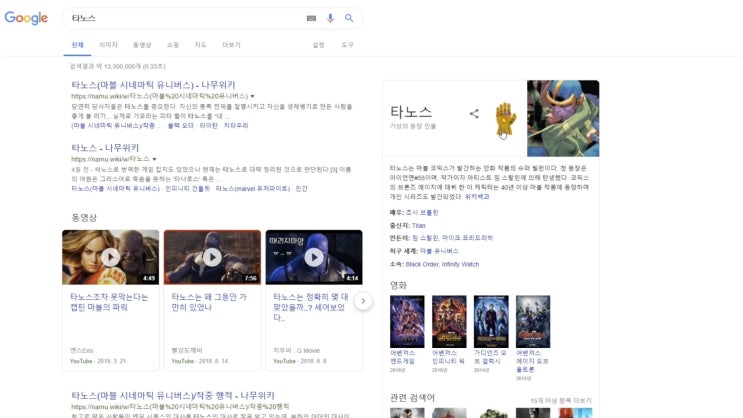This screenshot has width=743, height=418.
Task: Open 어벤져스: 엔드게임 movie poster
Action: pos(407,321)
